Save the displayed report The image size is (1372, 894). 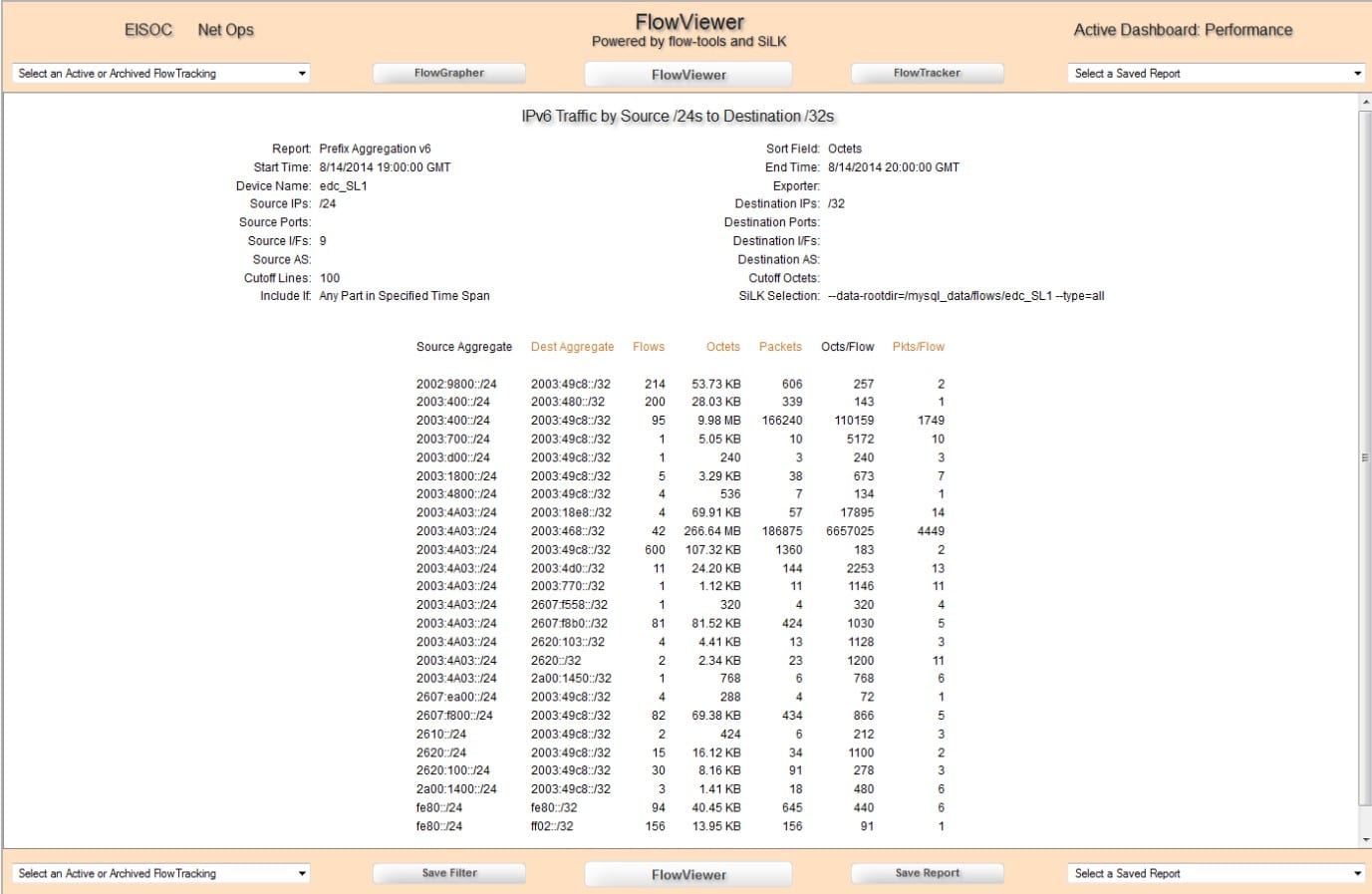pyautogui.click(x=927, y=871)
